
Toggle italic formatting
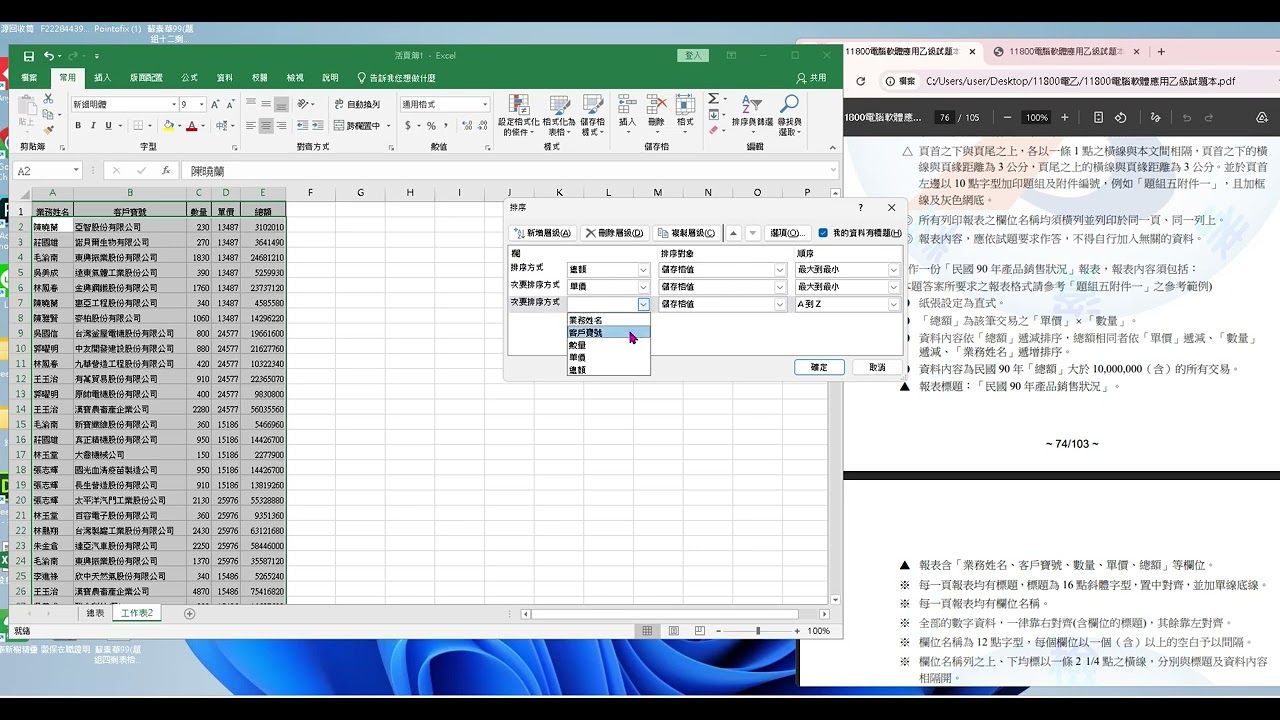(x=92, y=126)
